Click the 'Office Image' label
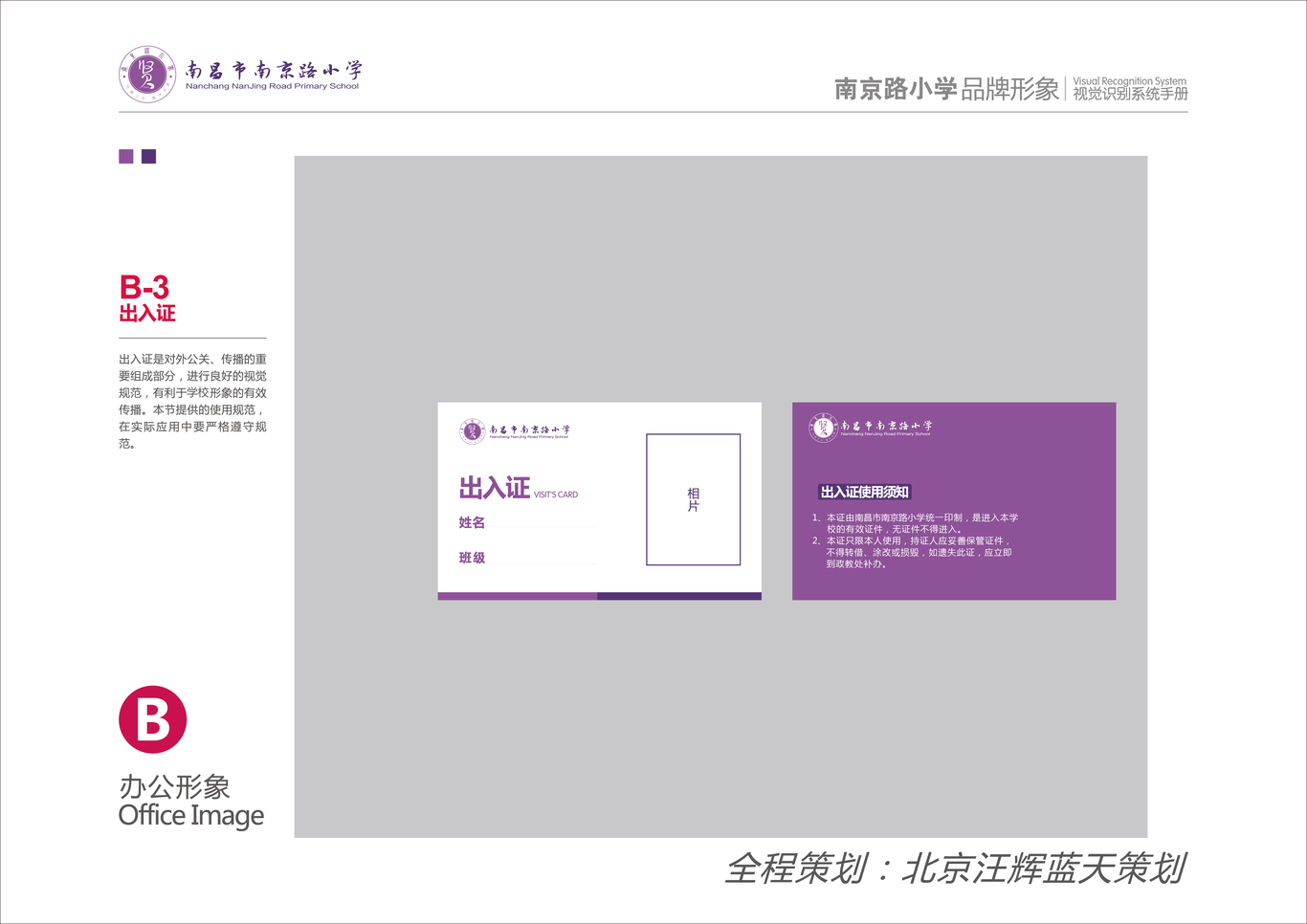Image resolution: width=1307 pixels, height=924 pixels. (x=191, y=816)
